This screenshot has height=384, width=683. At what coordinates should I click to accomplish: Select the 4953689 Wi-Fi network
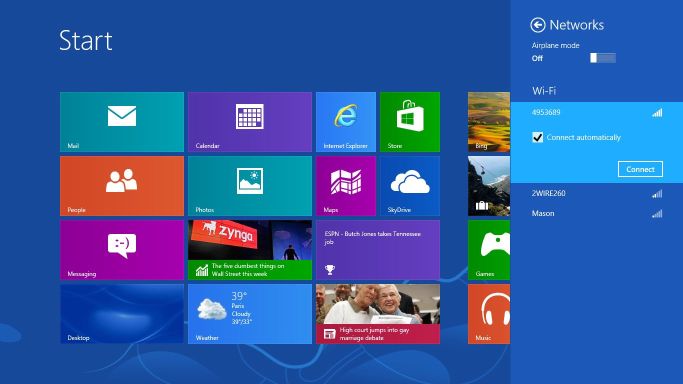(597, 112)
